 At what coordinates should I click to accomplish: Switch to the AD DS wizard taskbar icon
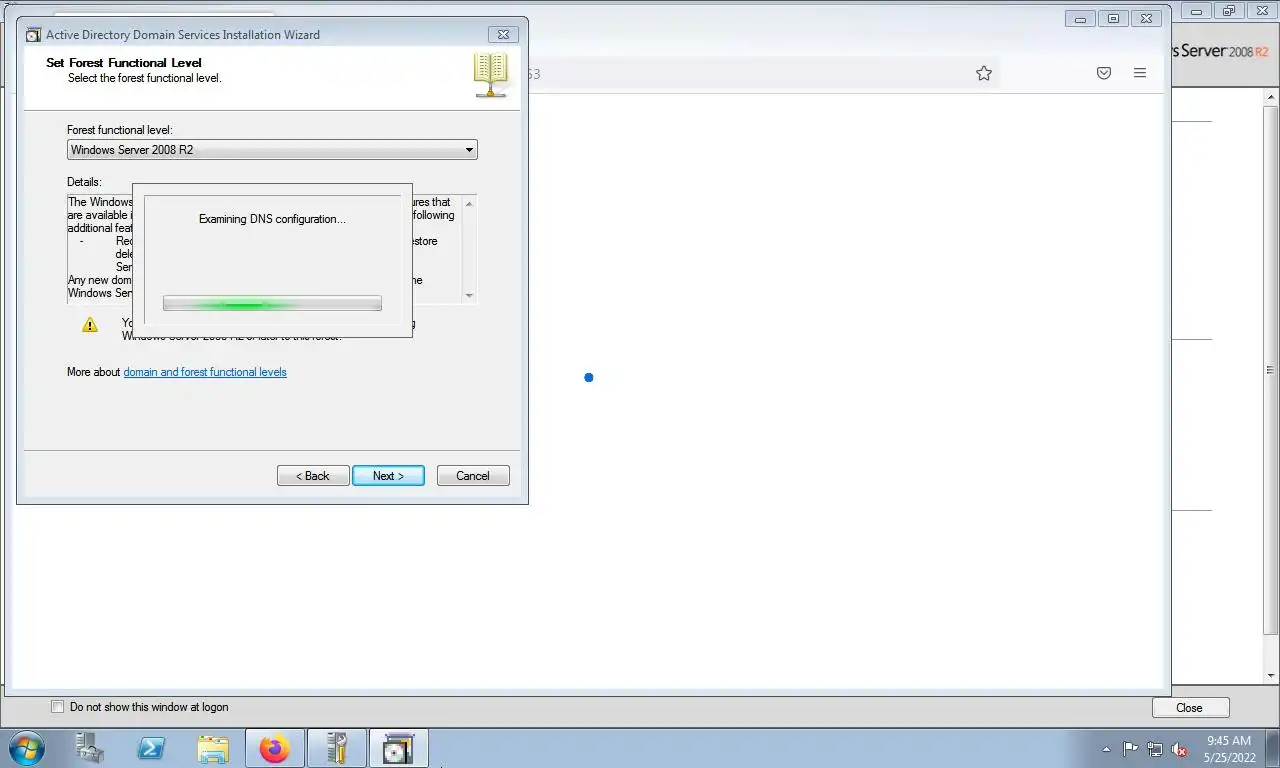pos(398,748)
